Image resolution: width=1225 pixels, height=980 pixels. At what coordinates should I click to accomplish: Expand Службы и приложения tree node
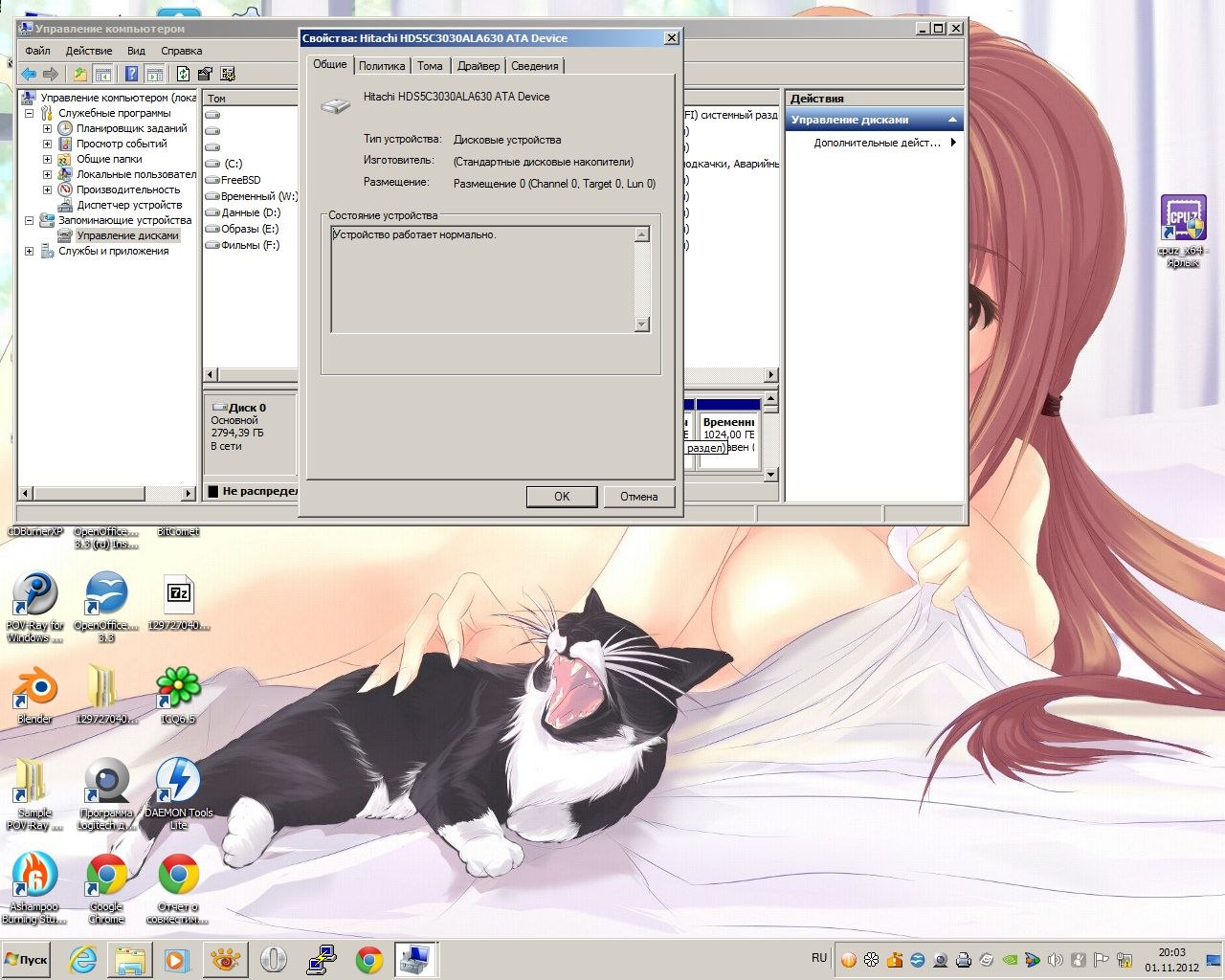[29, 251]
